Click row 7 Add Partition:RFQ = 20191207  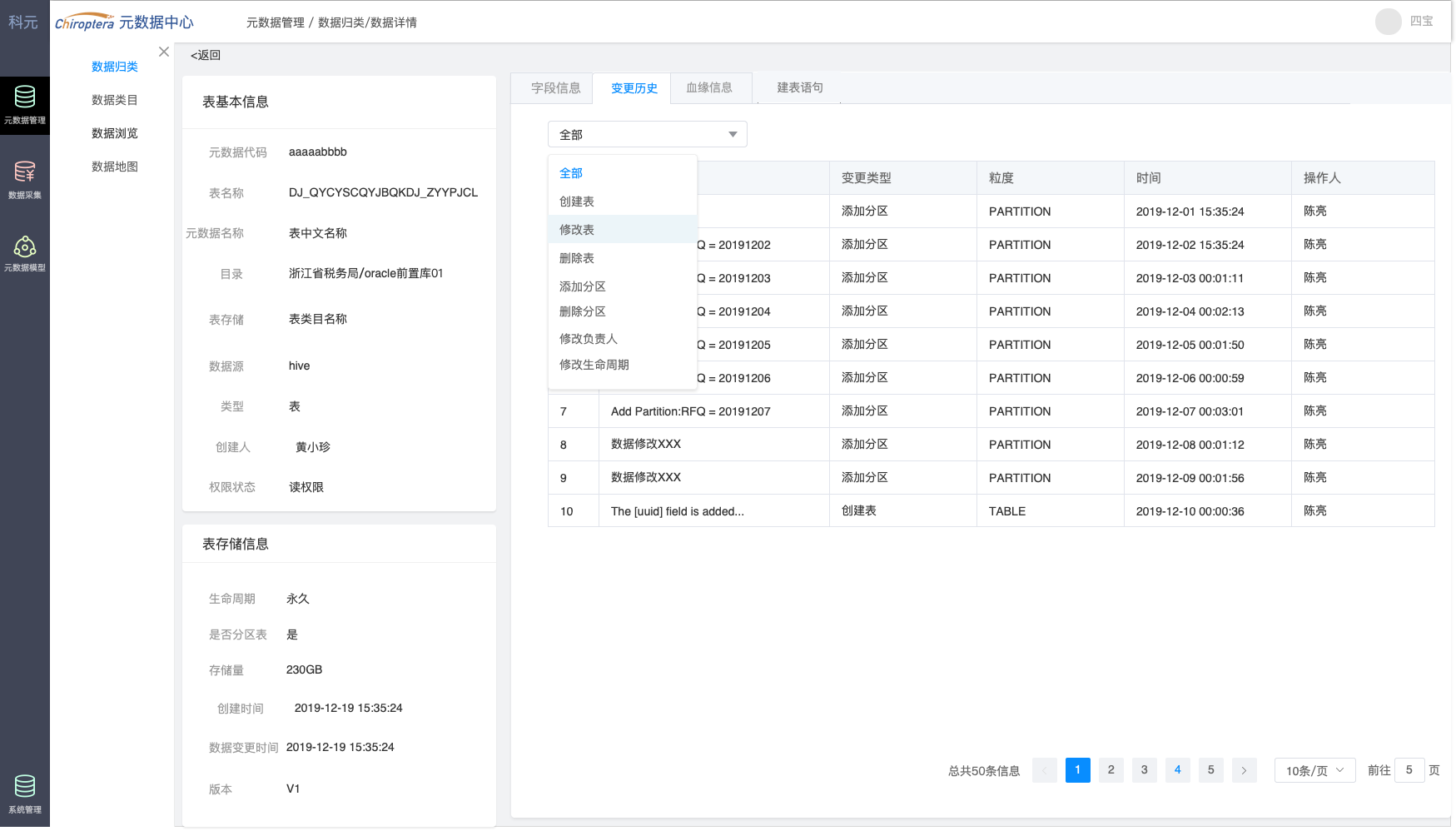(x=691, y=411)
